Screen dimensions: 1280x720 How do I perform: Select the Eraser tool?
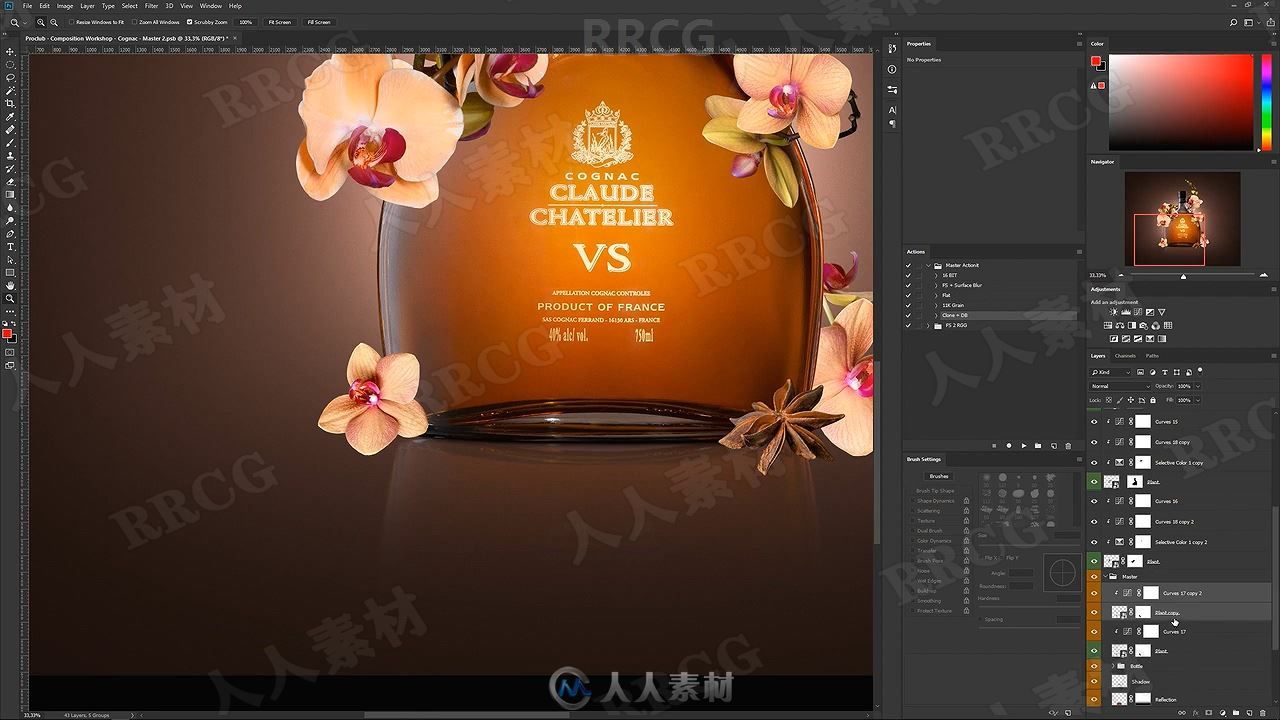pyautogui.click(x=11, y=182)
